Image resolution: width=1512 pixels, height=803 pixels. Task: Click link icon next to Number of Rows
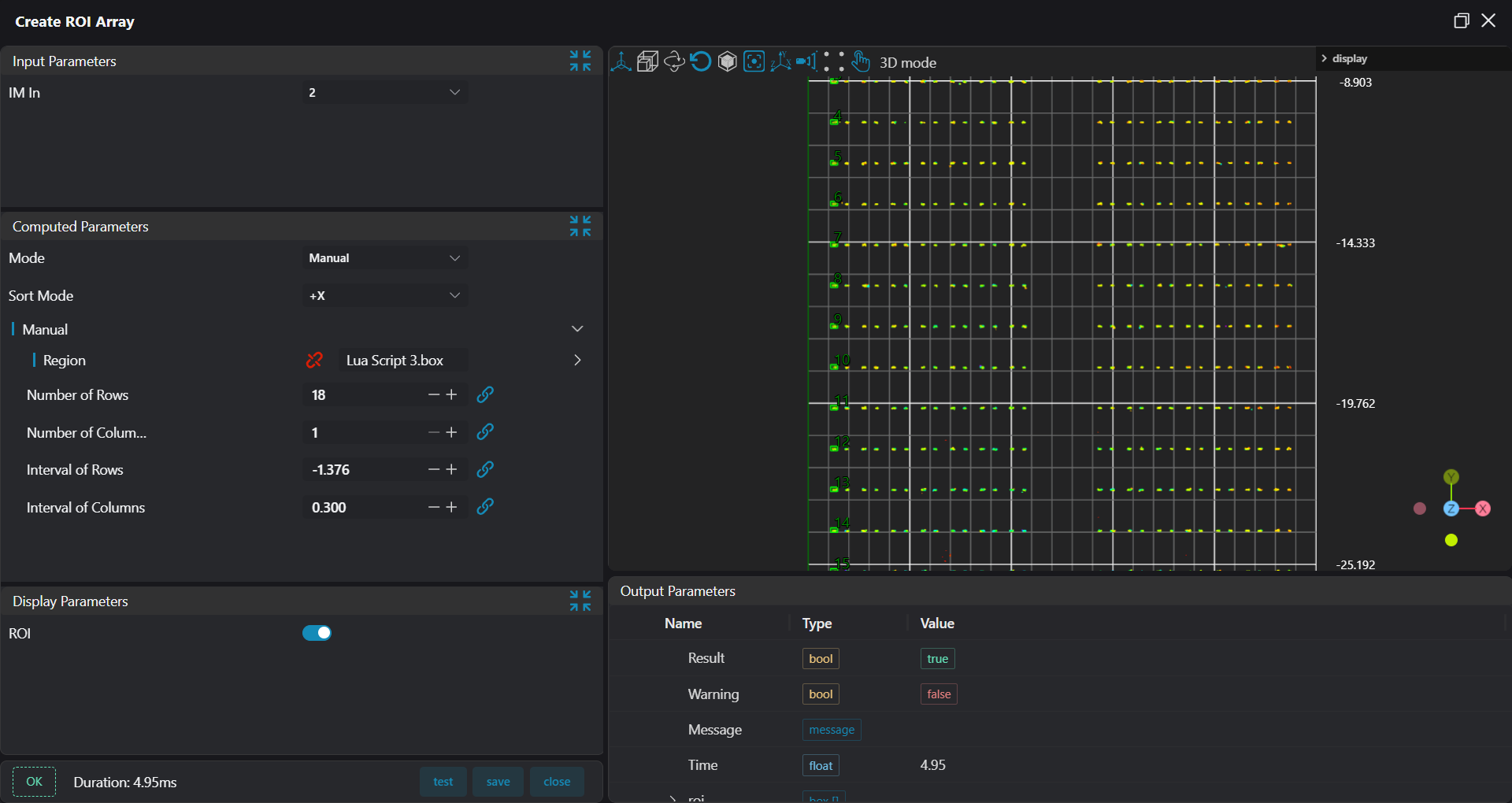pos(485,394)
